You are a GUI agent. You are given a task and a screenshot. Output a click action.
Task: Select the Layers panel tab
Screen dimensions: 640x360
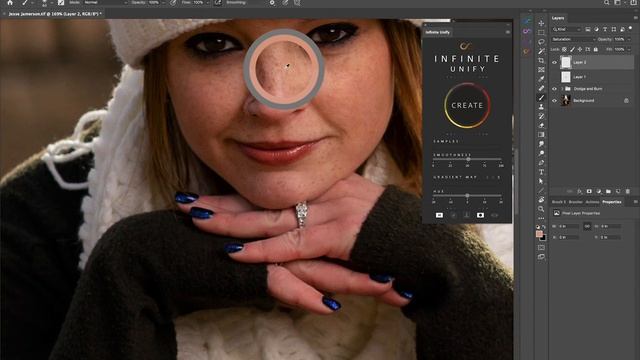[x=558, y=18]
